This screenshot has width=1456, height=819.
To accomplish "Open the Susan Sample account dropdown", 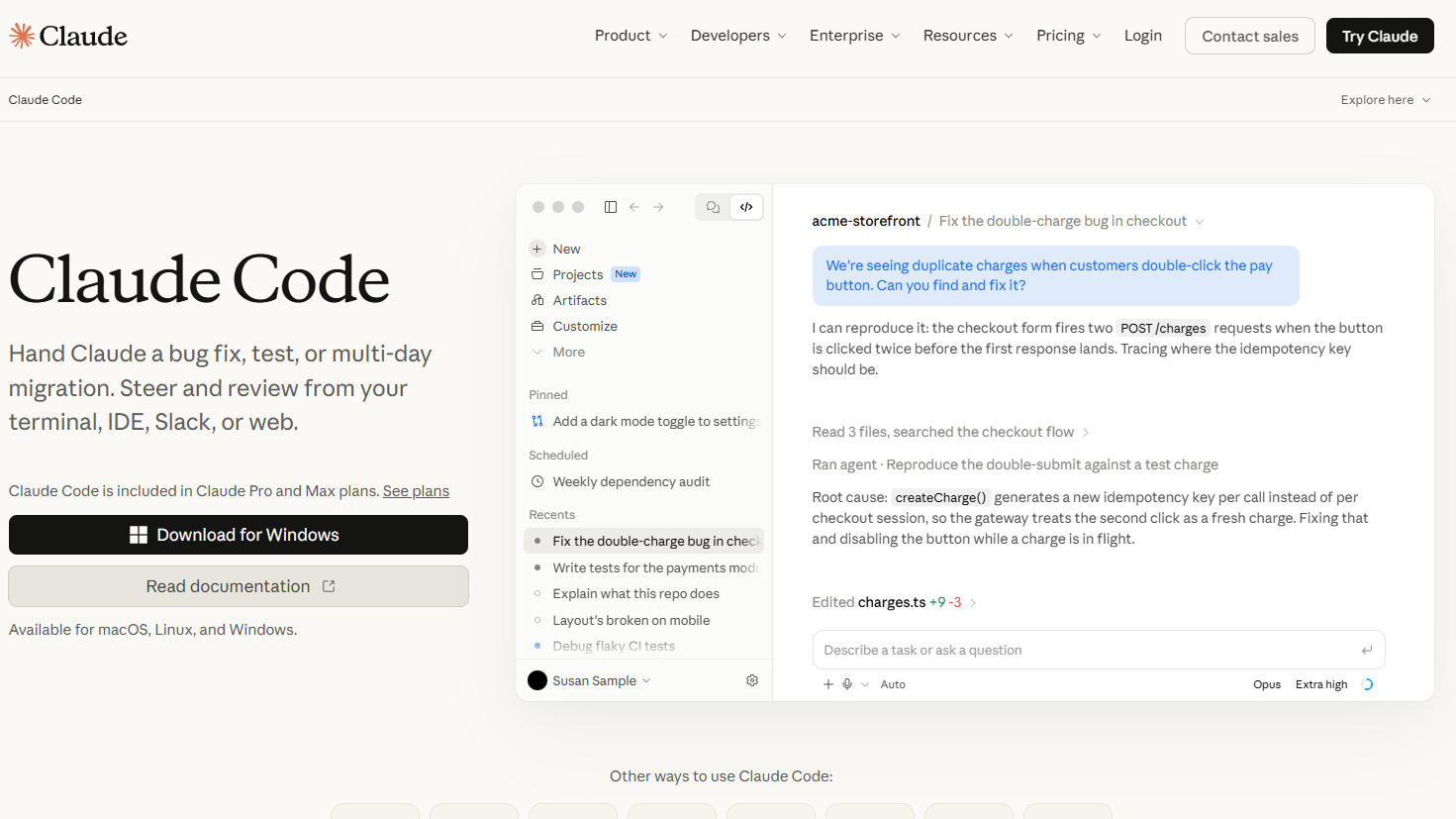I will [590, 680].
